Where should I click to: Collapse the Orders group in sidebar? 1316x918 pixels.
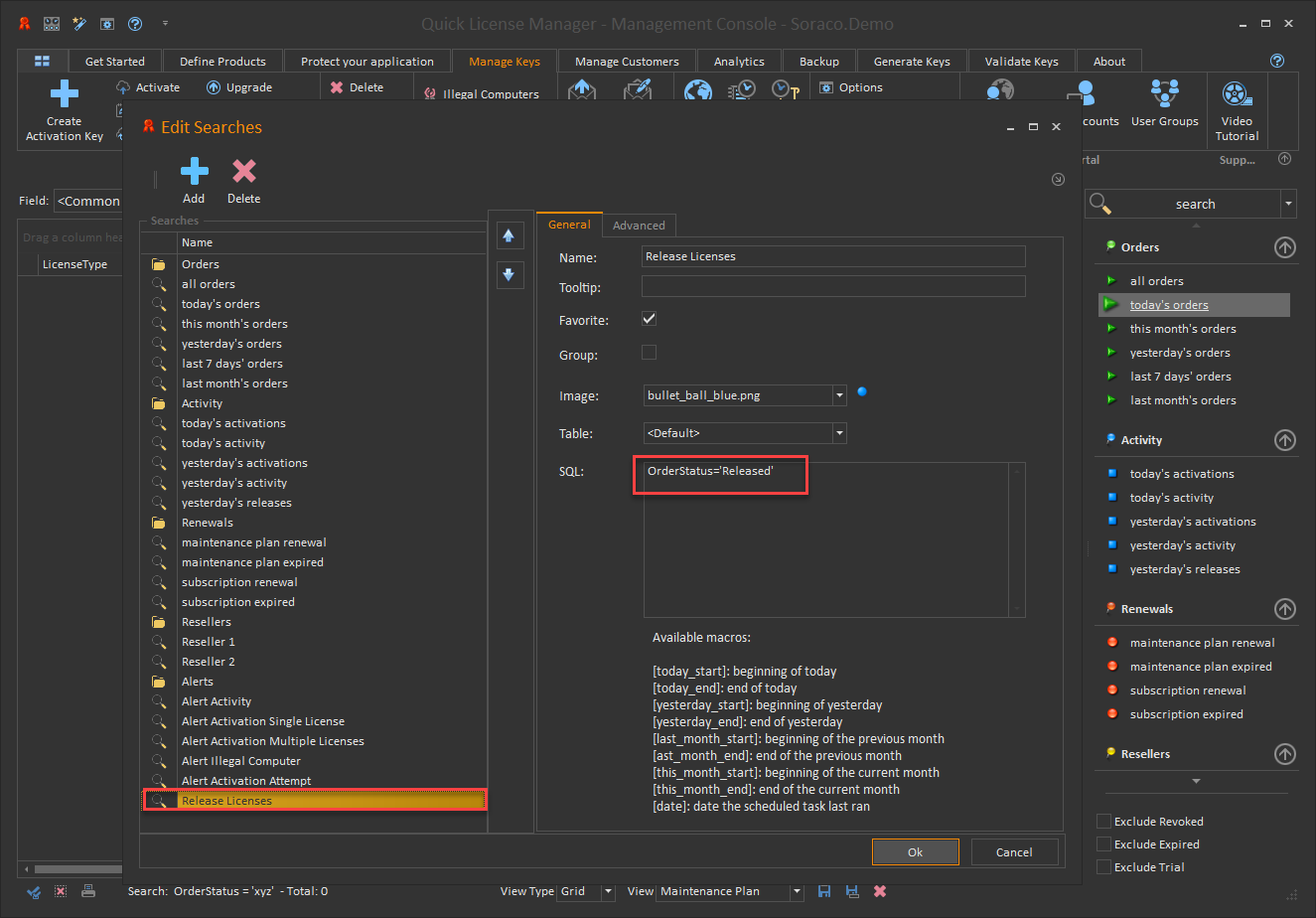(x=1285, y=247)
